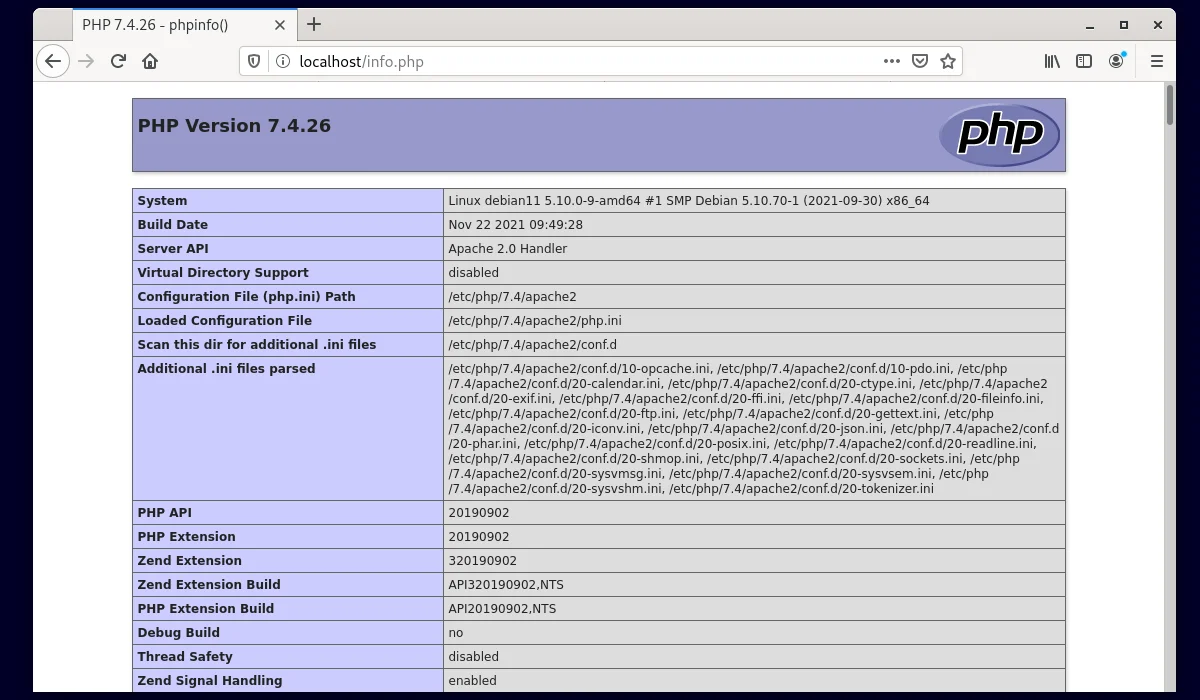
Task: Expand the hamburger application menu
Action: click(x=1156, y=61)
